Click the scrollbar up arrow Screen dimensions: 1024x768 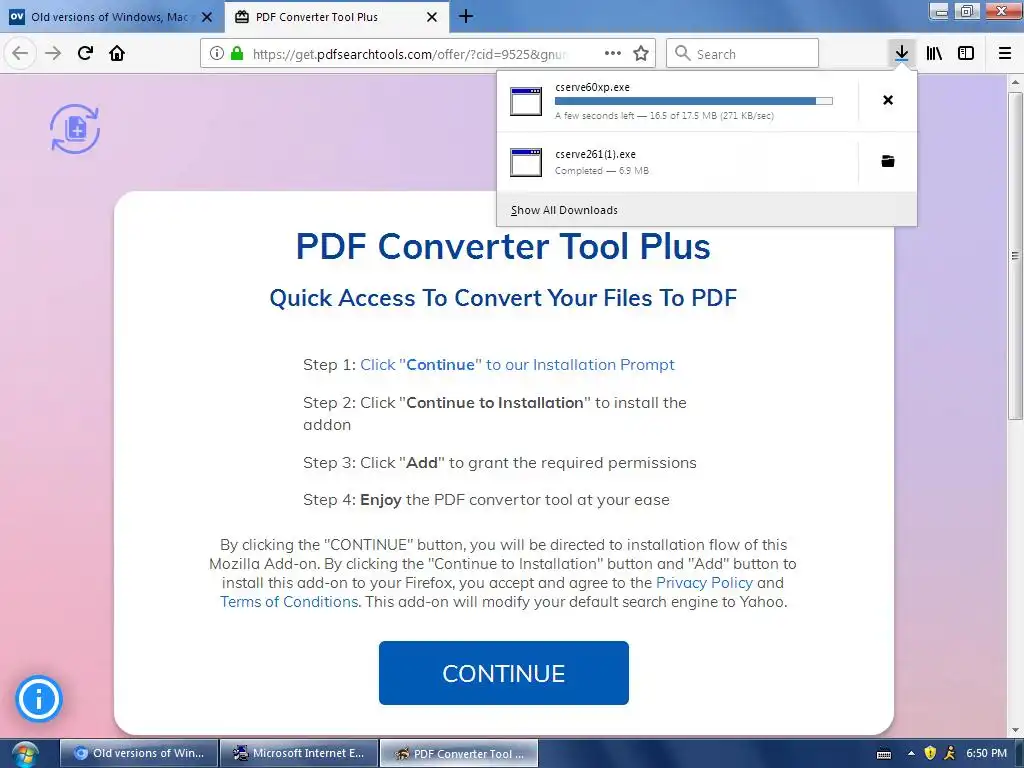[x=1015, y=82]
